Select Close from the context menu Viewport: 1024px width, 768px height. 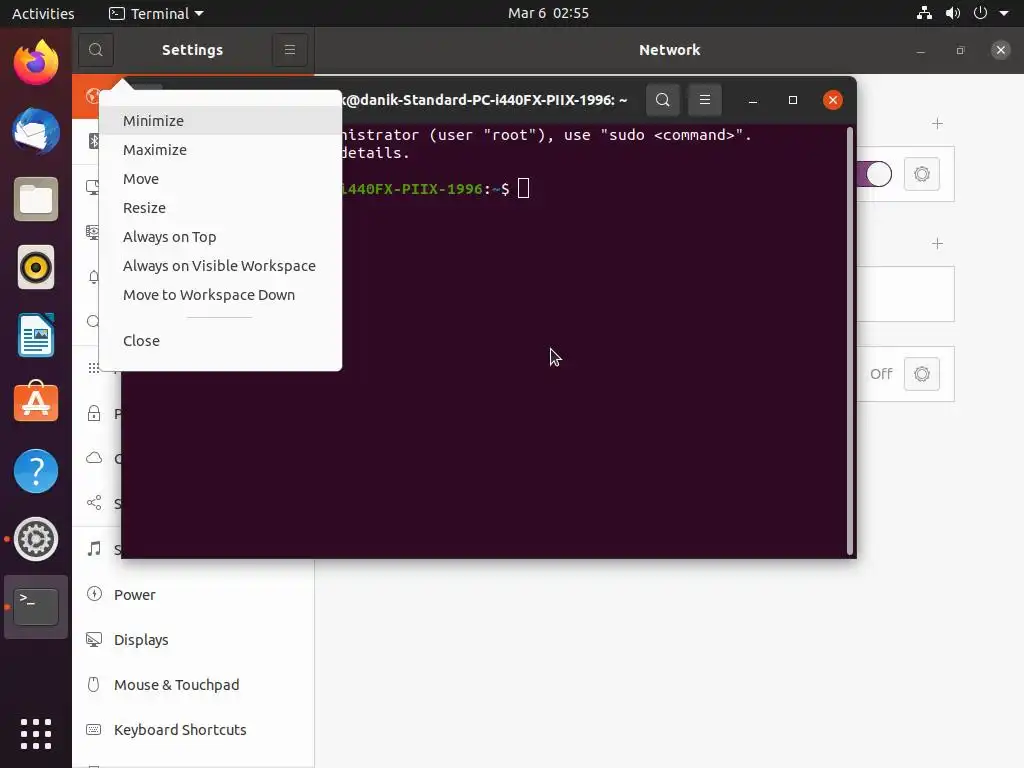pyautogui.click(x=220, y=340)
